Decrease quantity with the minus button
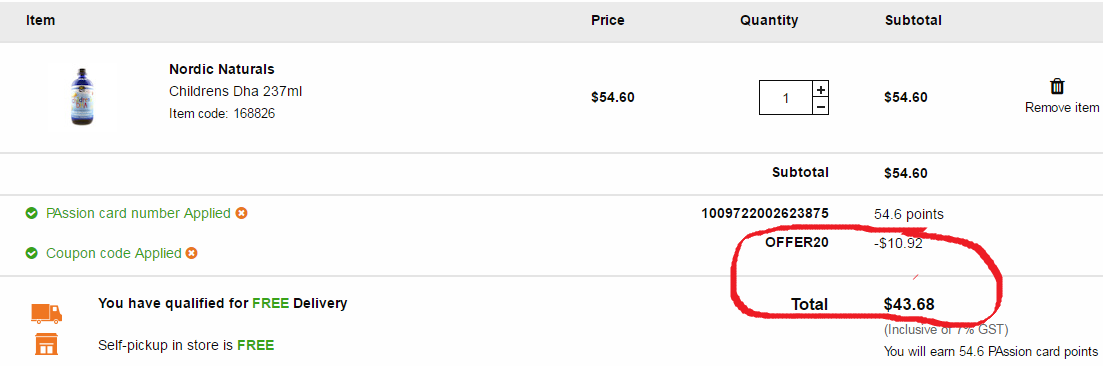 click(x=821, y=106)
